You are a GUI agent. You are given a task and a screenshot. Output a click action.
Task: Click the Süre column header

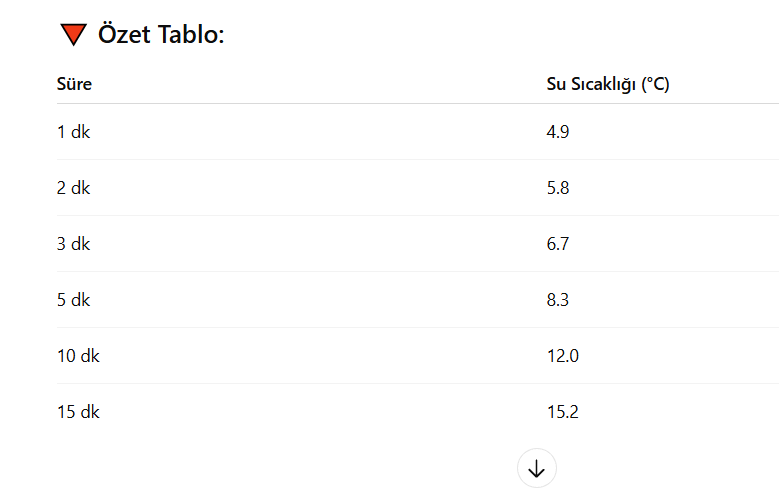point(74,84)
